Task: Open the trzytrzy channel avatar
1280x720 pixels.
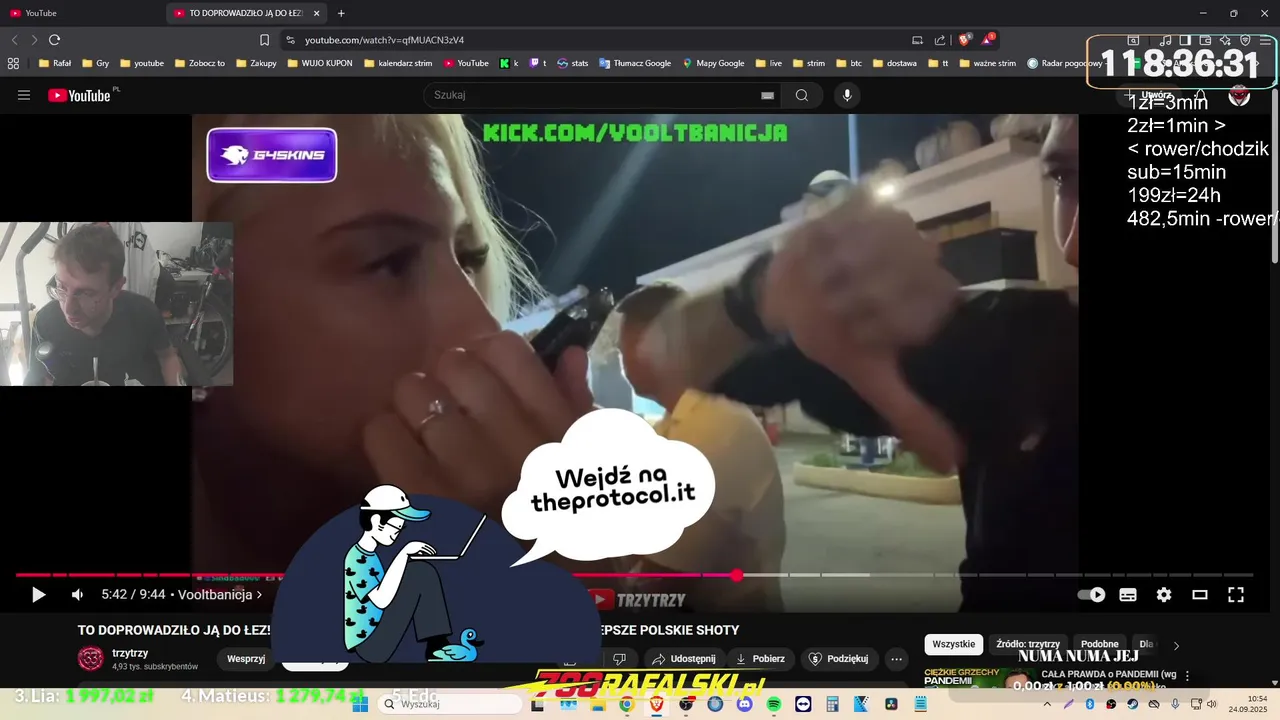Action: [x=91, y=659]
